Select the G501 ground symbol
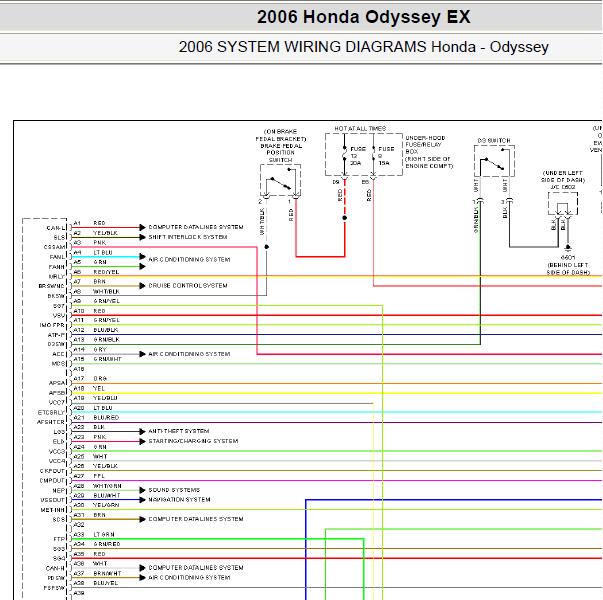 568,247
